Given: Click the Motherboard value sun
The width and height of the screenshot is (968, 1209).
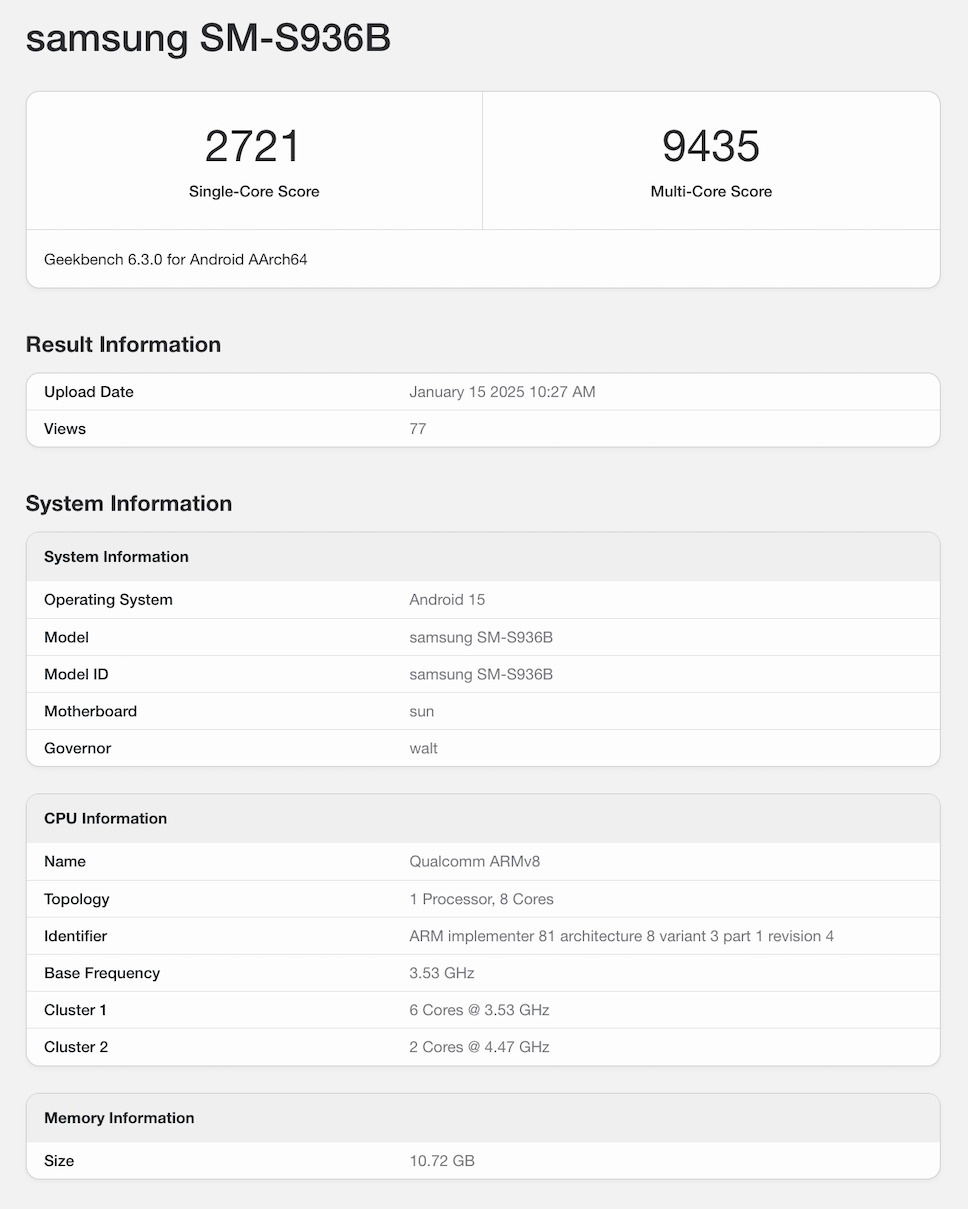Looking at the screenshot, I should pyautogui.click(x=422, y=711).
